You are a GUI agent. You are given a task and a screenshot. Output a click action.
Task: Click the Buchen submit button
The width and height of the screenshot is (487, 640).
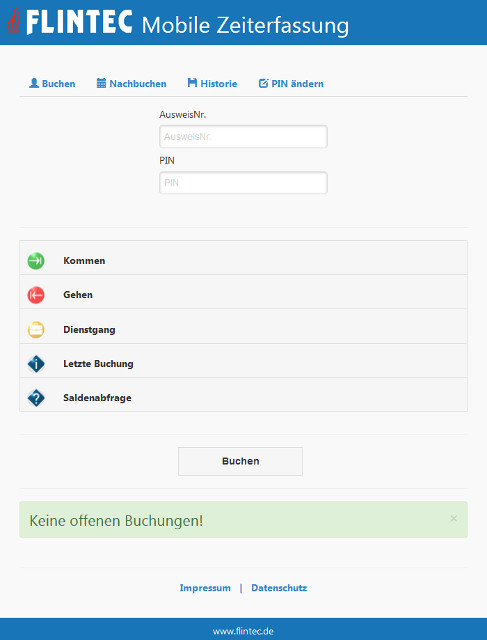(x=240, y=461)
